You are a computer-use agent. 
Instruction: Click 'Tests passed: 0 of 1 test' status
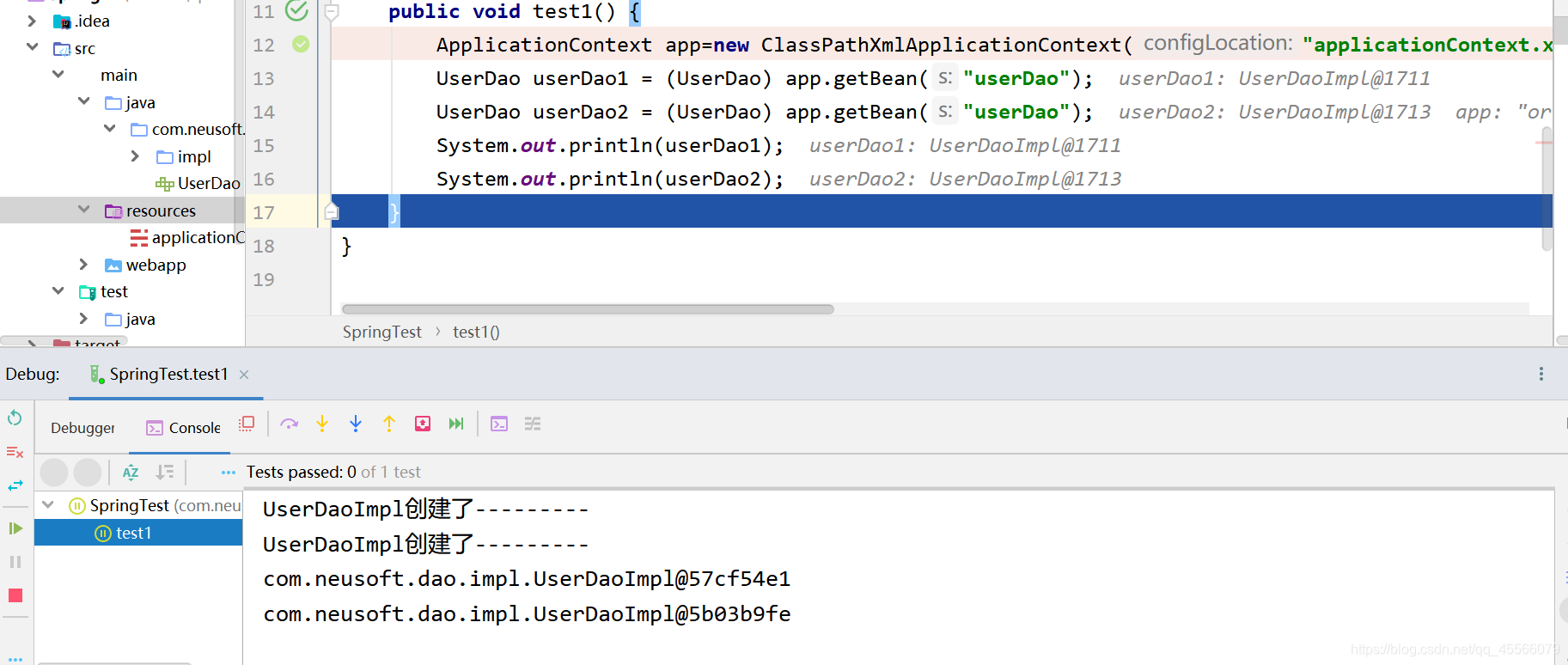click(333, 472)
